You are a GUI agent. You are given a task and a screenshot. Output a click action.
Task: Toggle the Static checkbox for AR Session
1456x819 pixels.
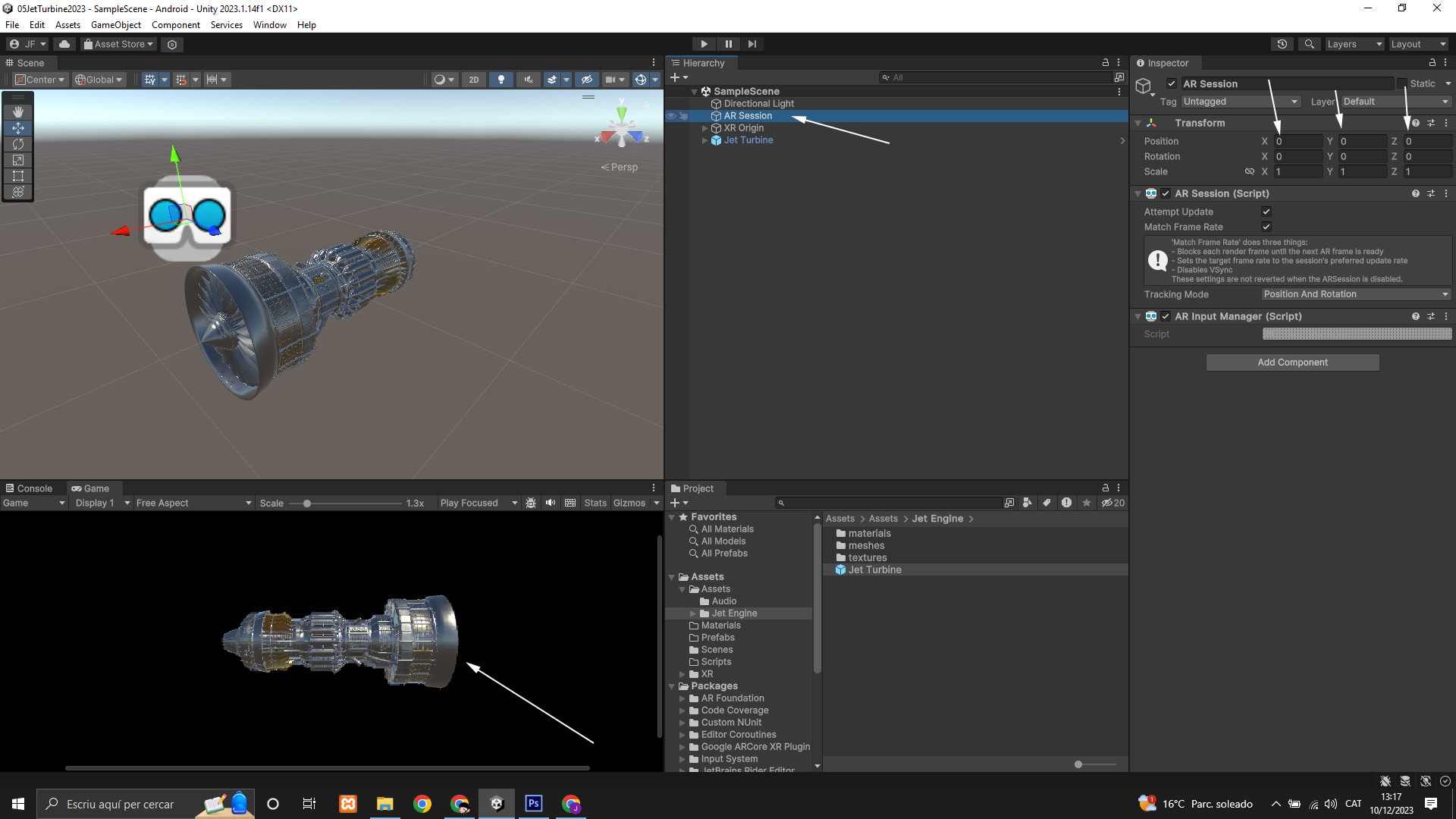click(x=1402, y=83)
